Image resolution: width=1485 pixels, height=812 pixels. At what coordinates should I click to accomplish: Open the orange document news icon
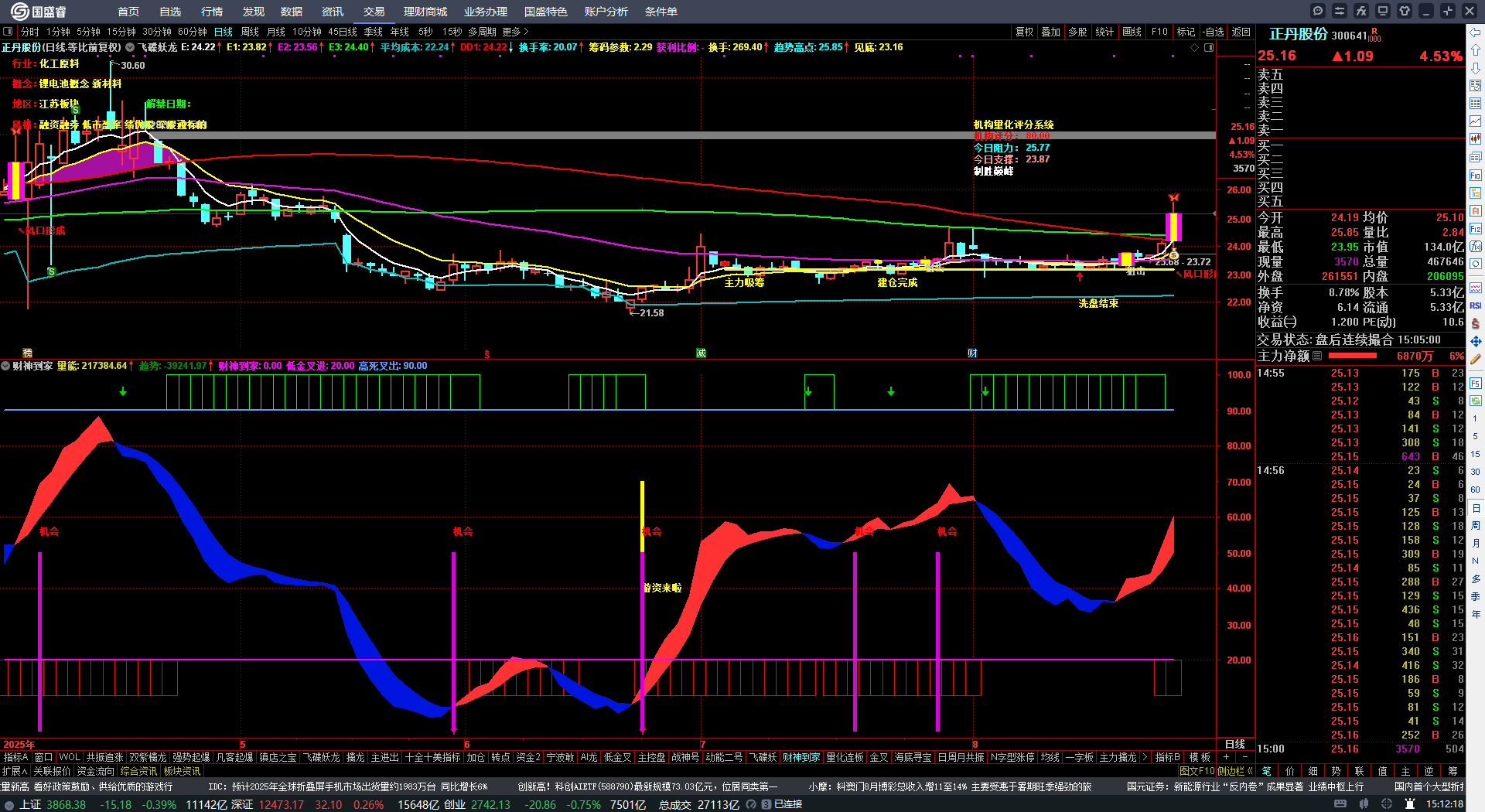tap(1476, 211)
